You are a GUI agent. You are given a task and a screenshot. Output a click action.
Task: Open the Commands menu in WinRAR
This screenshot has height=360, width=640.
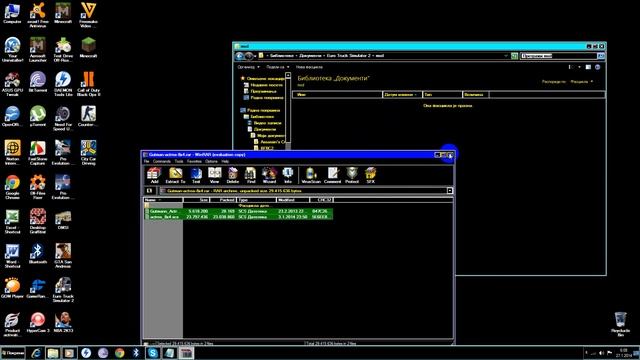162,161
